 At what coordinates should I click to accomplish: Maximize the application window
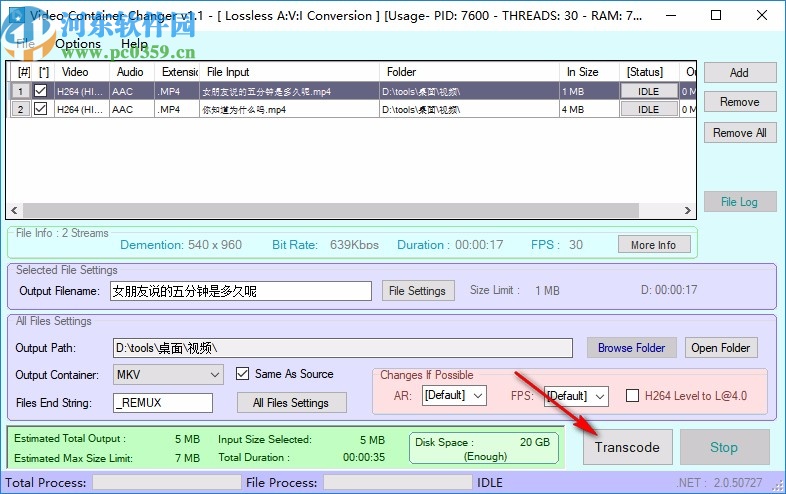pos(716,16)
